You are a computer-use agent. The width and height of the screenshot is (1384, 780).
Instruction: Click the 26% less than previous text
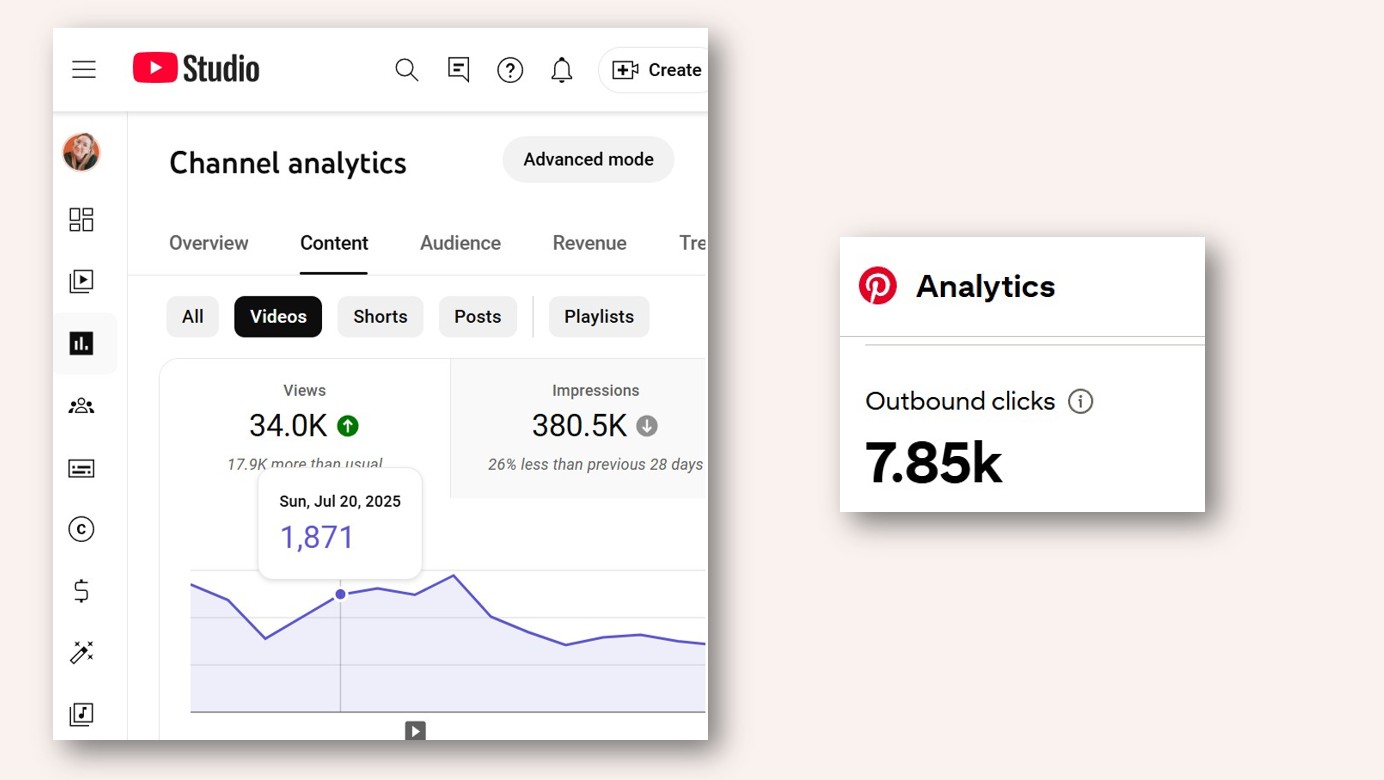coord(595,464)
